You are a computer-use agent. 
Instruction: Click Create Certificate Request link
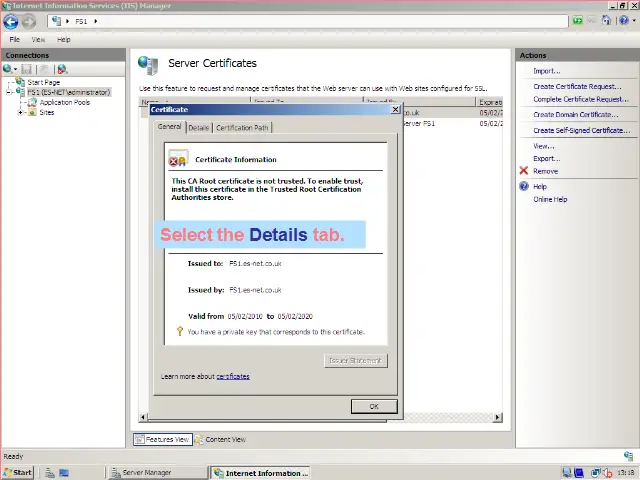point(577,87)
